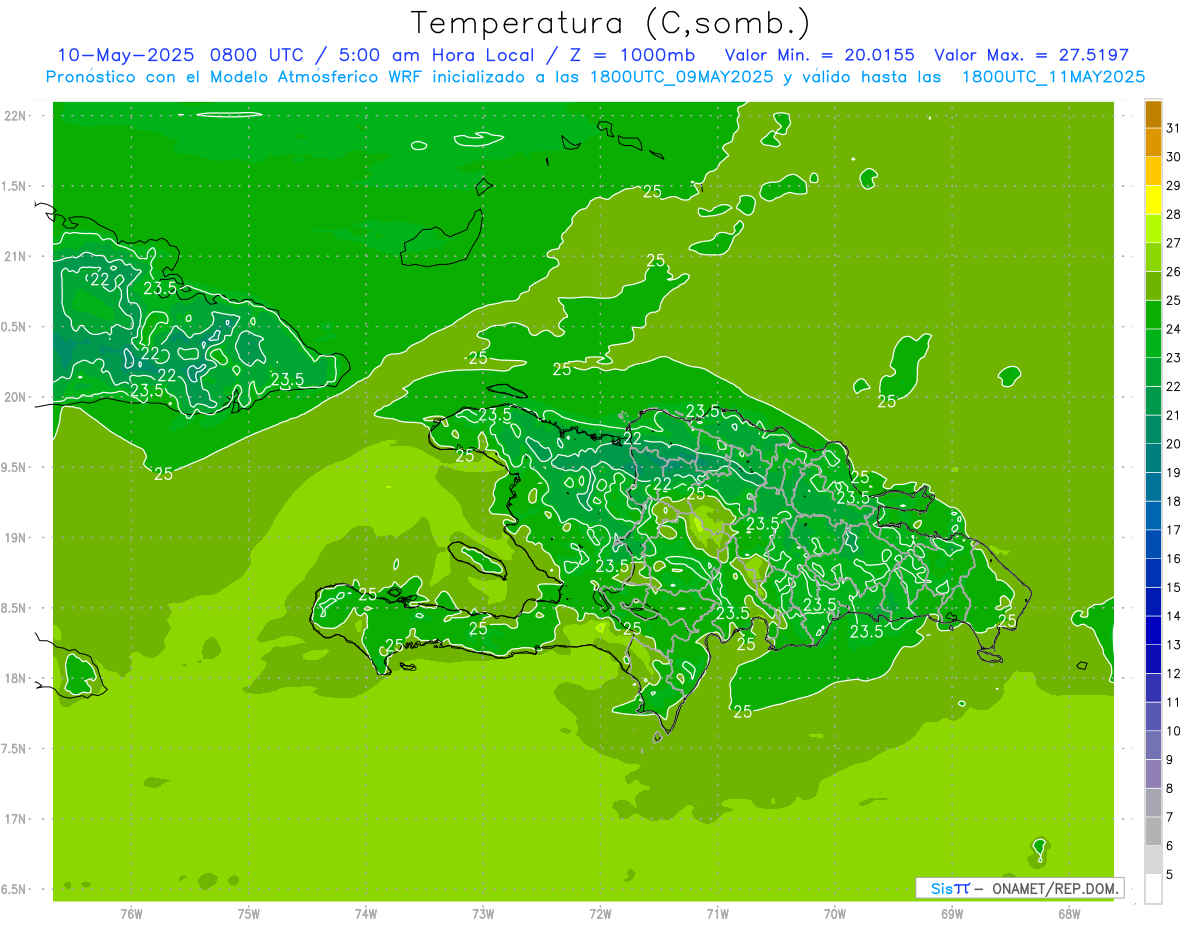Click the bright yellow swatch between 28 and 29
1200x927 pixels.
tap(1153, 201)
